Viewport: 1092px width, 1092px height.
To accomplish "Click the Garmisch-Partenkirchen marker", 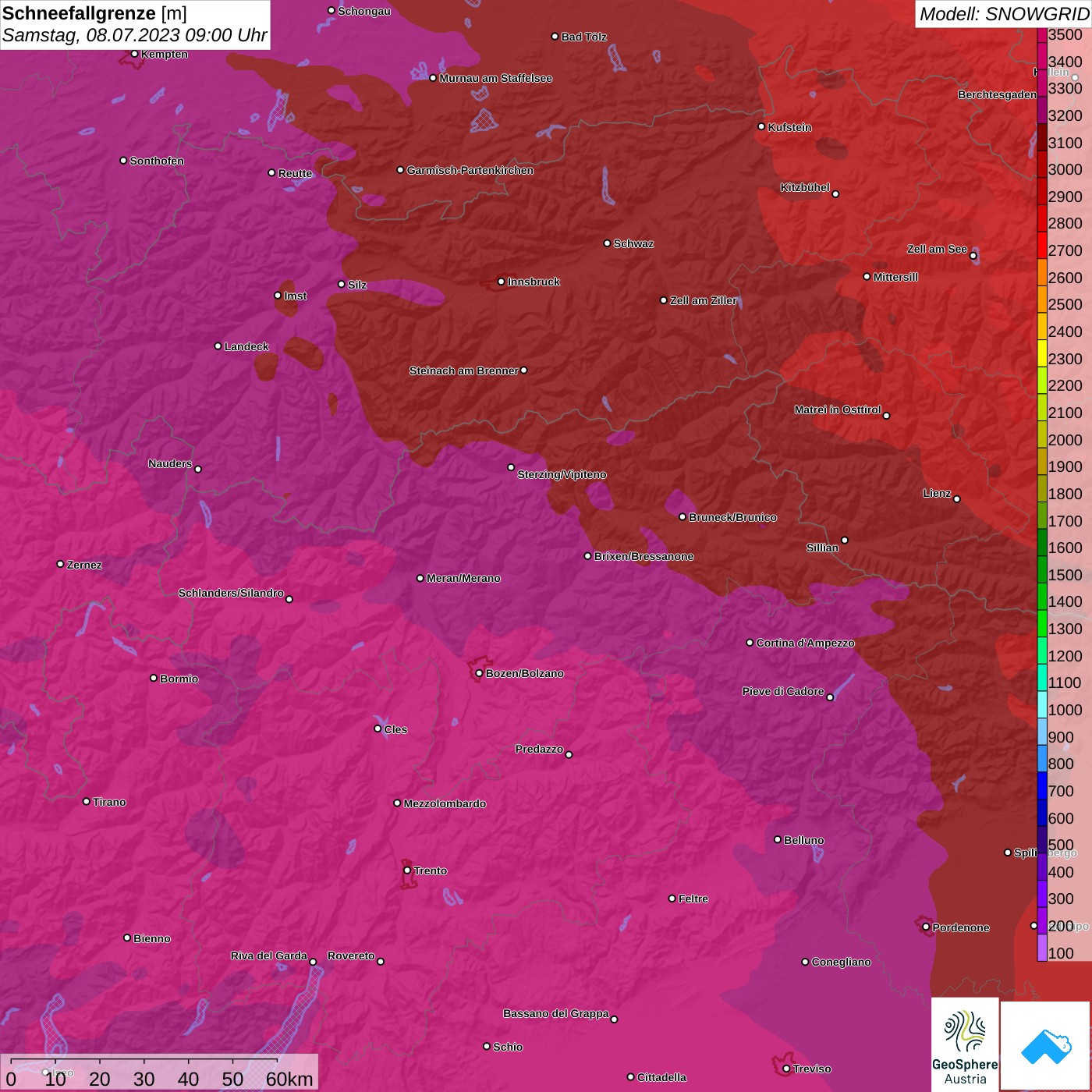I will (x=400, y=169).
